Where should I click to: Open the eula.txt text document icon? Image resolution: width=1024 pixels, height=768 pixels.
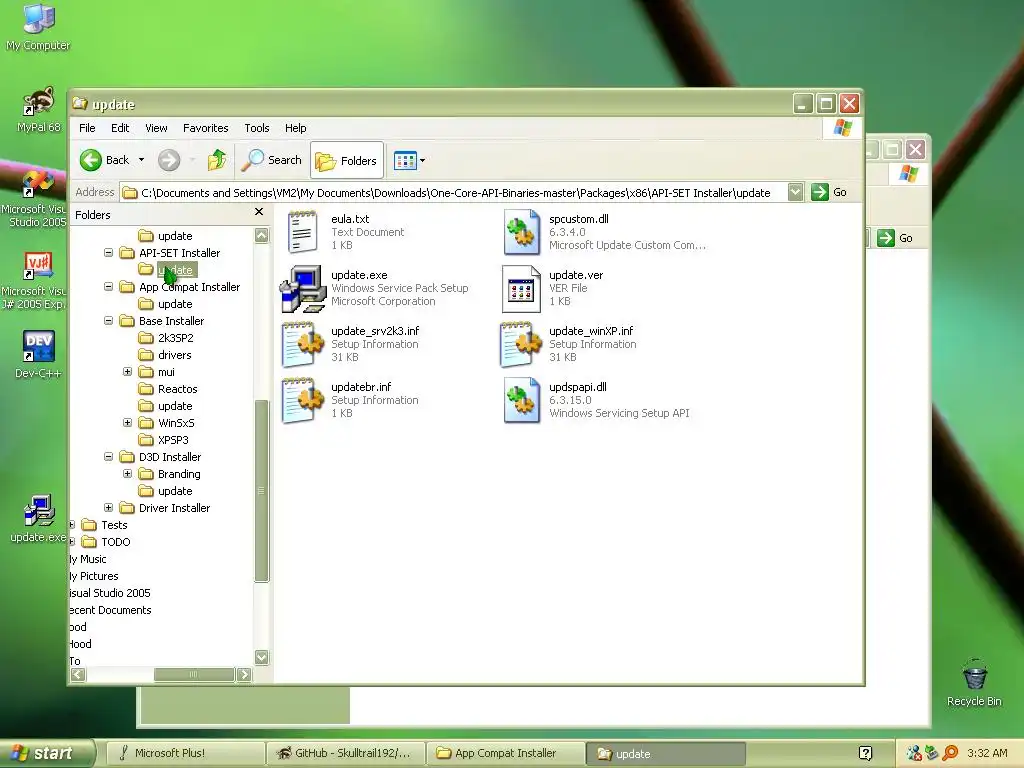point(302,232)
